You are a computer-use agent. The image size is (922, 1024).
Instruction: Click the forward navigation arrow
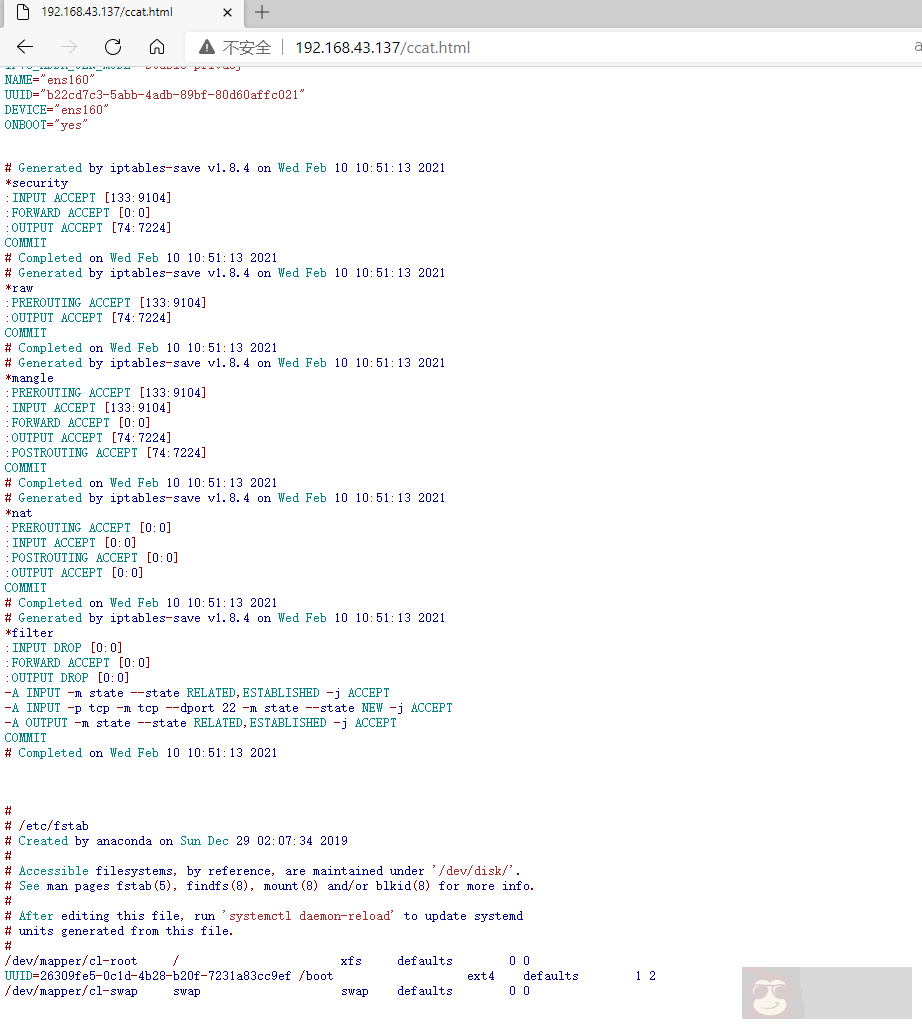click(69, 47)
